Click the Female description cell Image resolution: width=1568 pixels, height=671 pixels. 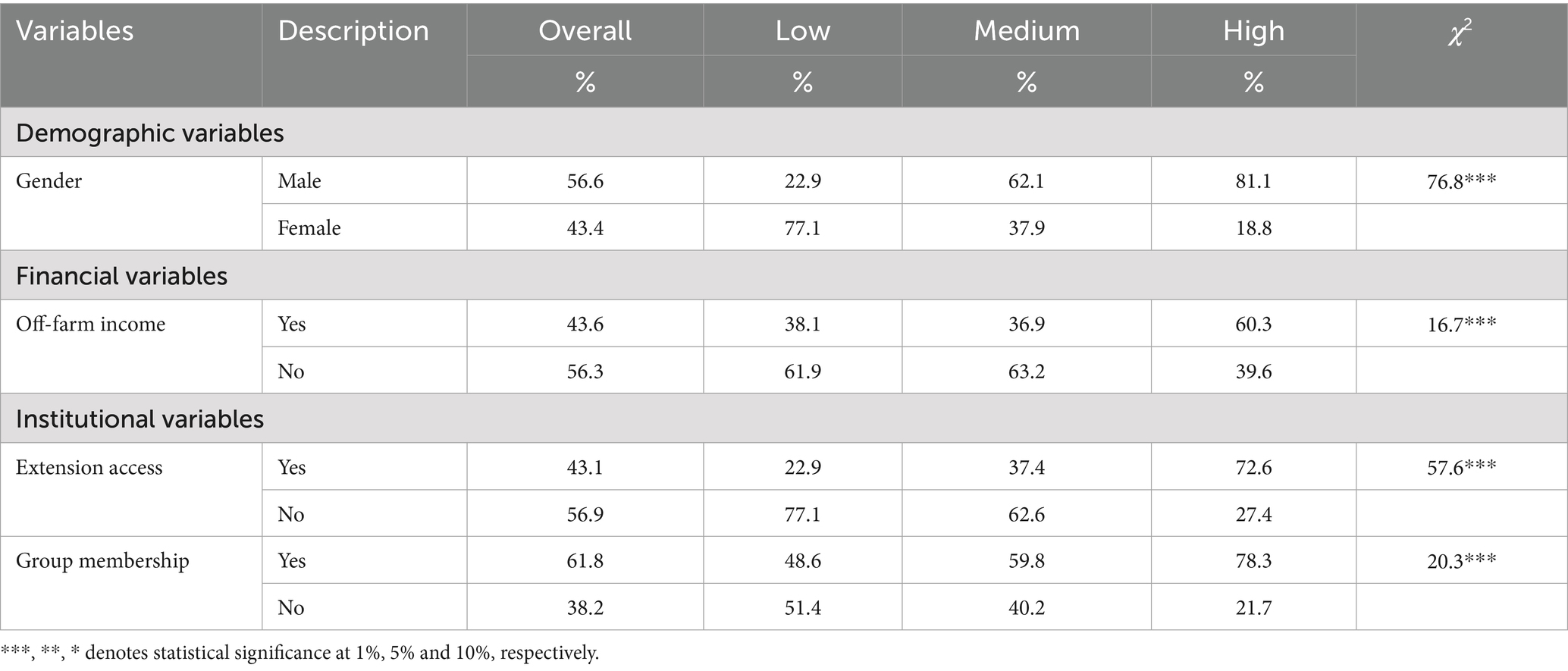click(x=309, y=228)
